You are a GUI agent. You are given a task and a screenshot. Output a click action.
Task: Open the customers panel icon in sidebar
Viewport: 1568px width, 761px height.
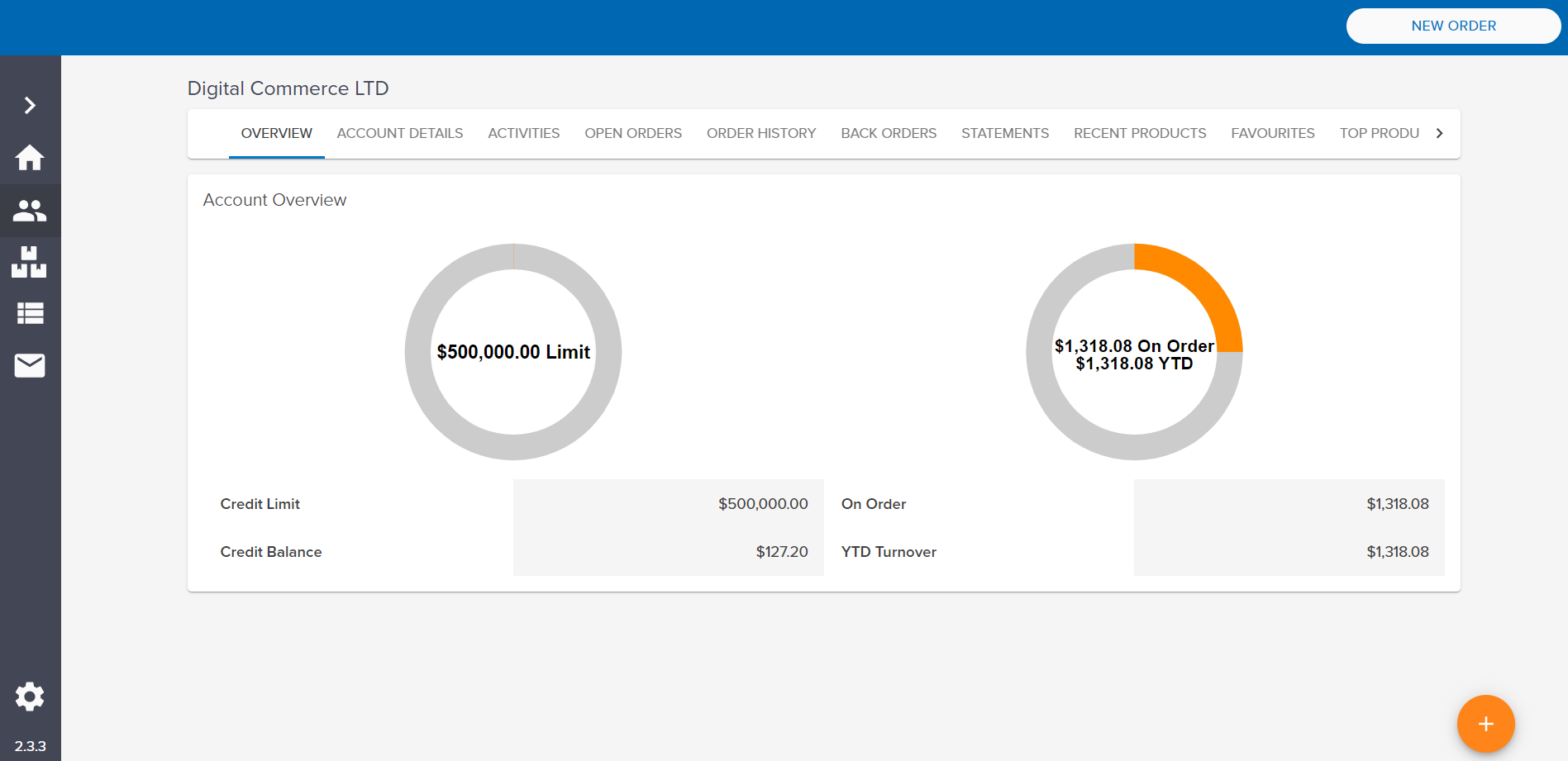pos(30,211)
